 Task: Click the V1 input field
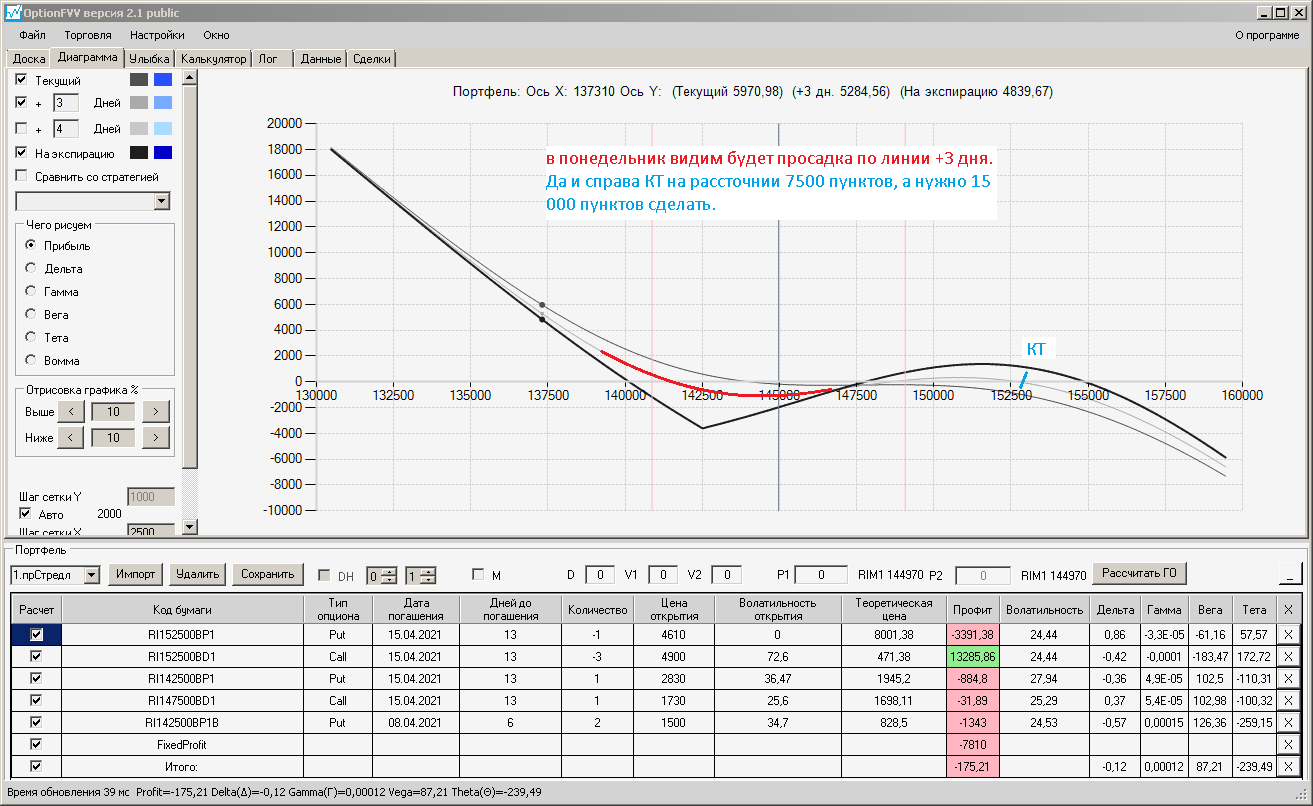tap(663, 575)
